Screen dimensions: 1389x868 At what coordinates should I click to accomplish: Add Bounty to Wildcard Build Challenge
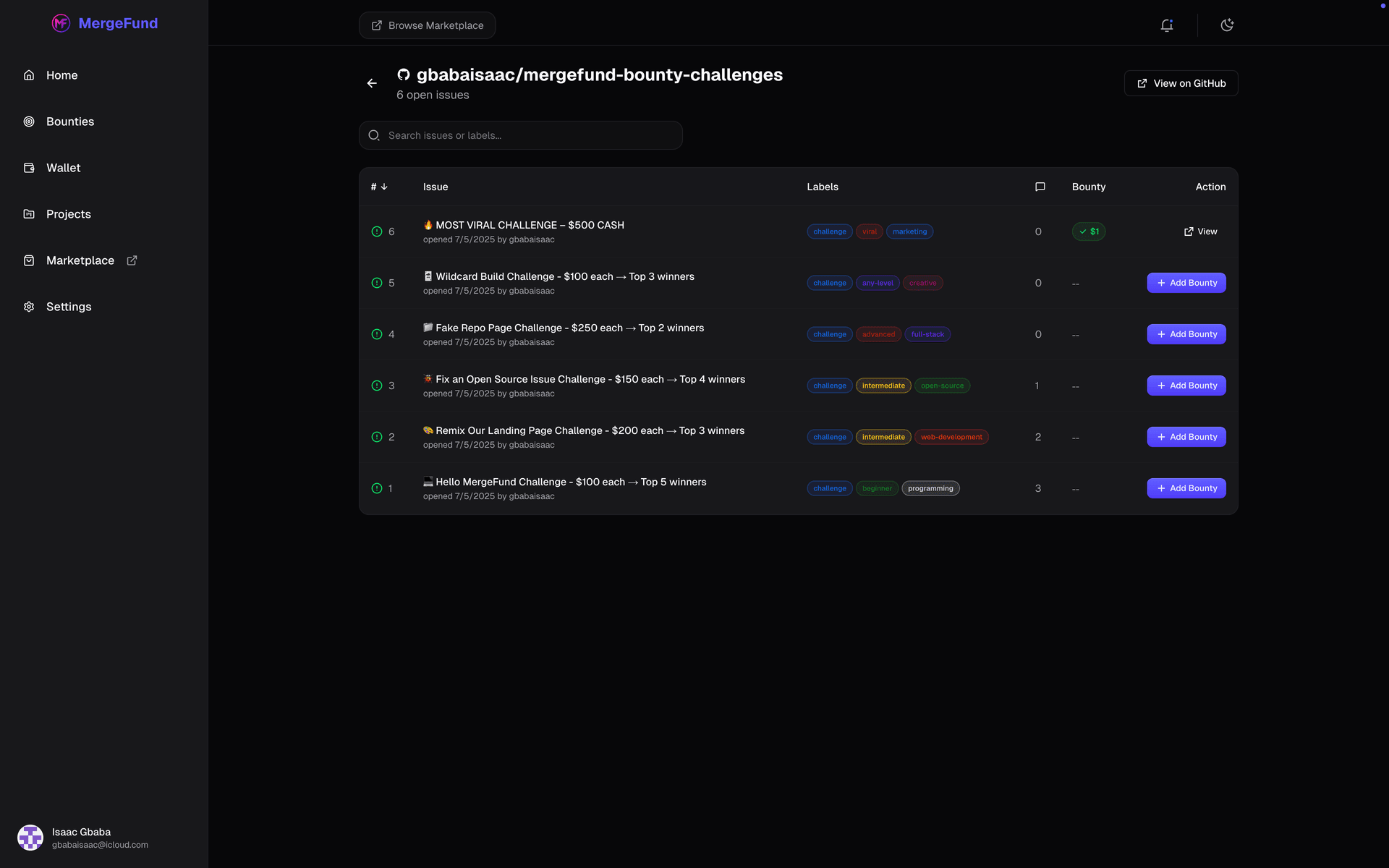click(x=1186, y=283)
